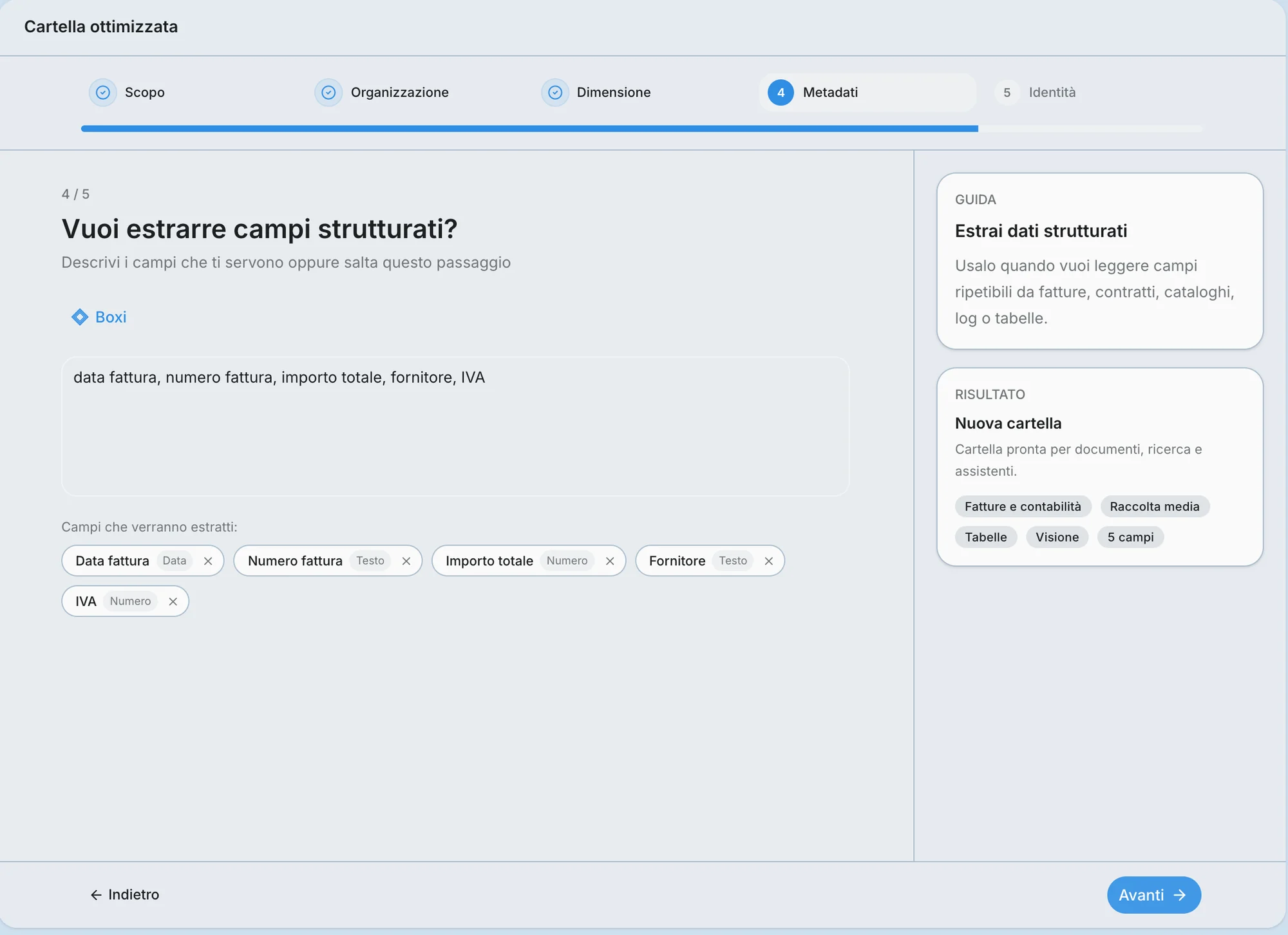Screen dimensions: 1288x935
Task: Remove the Data fattura field chip
Action: coord(208,561)
